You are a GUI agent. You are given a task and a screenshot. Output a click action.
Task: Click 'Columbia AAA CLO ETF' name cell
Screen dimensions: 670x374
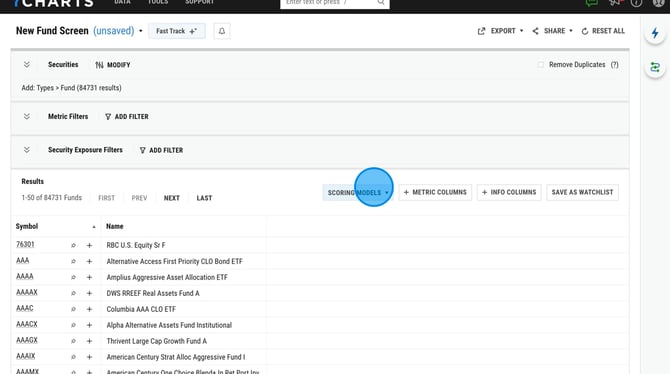[x=141, y=309]
